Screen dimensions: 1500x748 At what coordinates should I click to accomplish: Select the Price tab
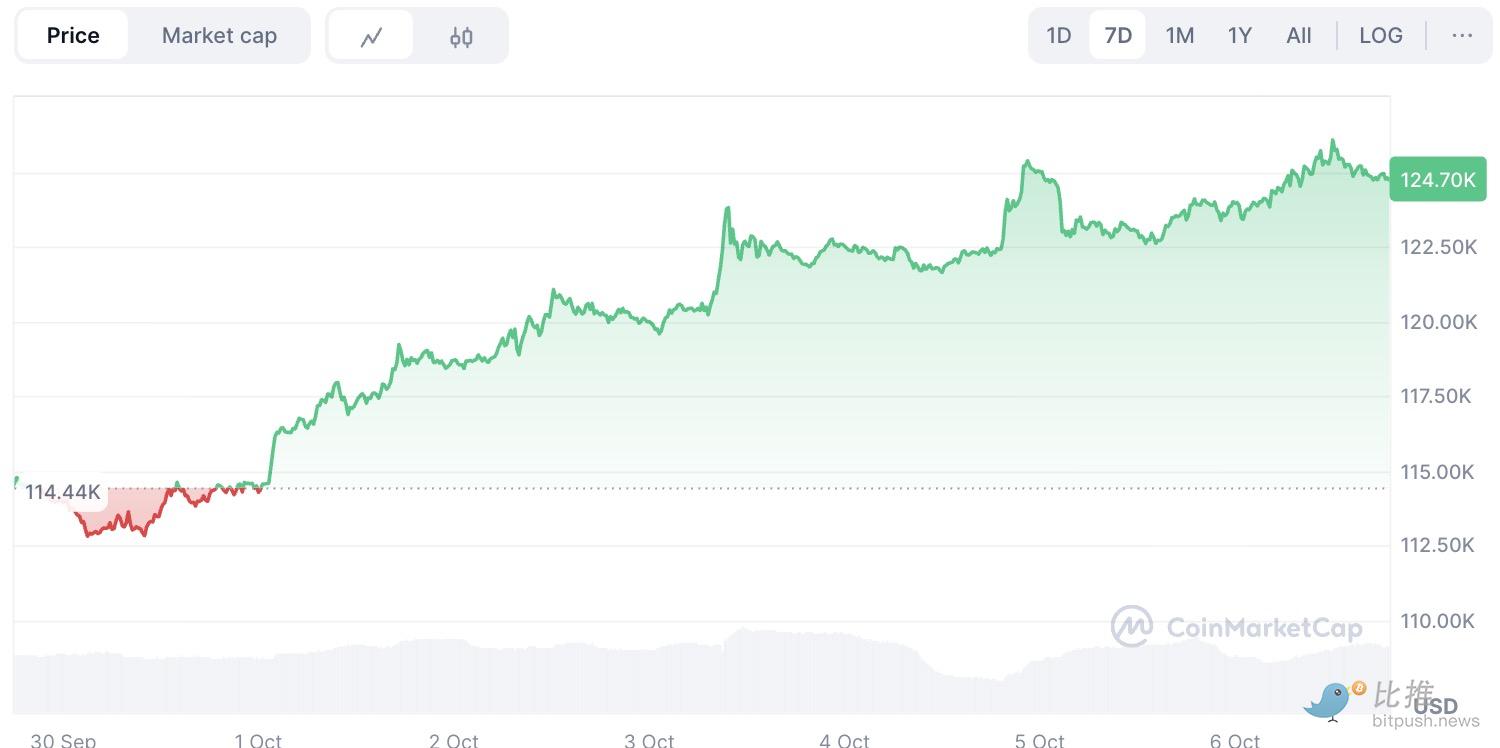[x=73, y=36]
